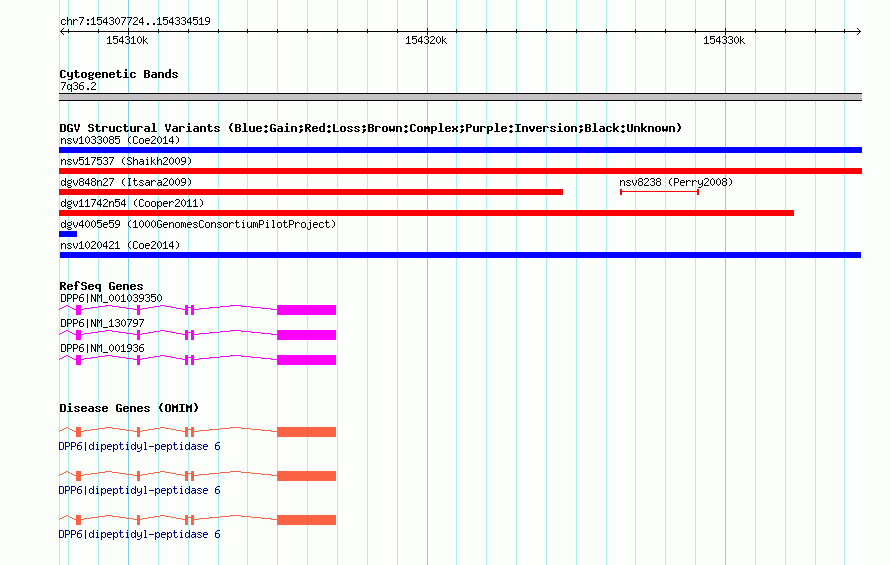Open the first DPP6|dipeptidyl-peptidase 6 link
The width and height of the screenshot is (890, 565).
pyautogui.click(x=140, y=446)
